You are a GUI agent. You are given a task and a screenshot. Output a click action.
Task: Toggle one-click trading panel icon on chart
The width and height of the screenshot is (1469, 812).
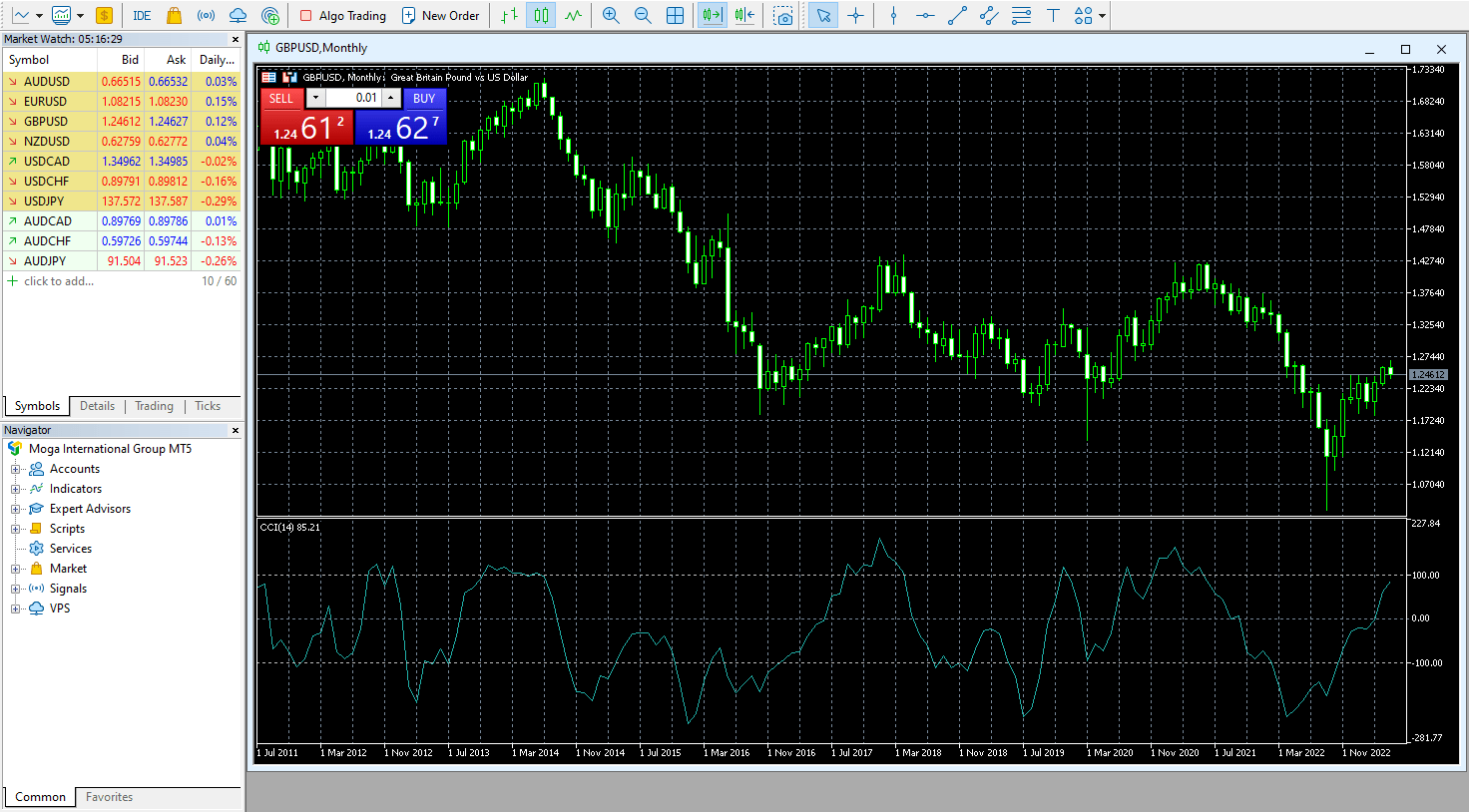click(269, 77)
